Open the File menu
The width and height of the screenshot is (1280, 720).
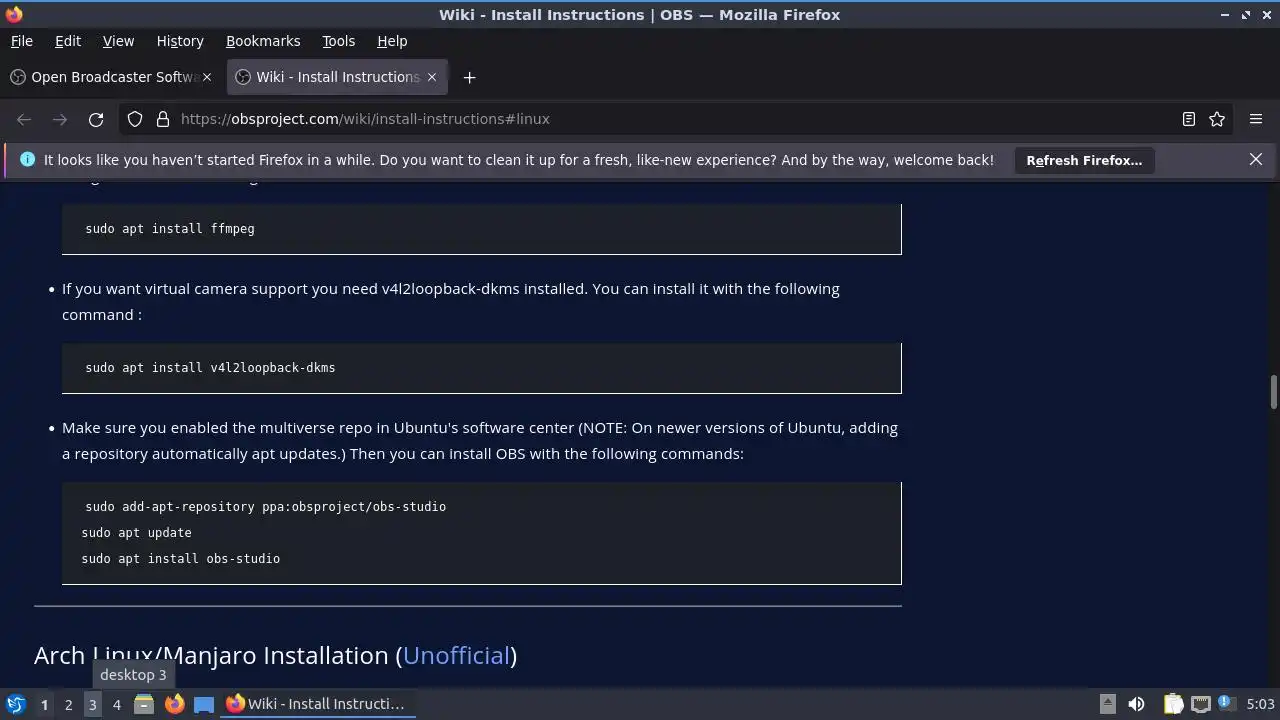[21, 41]
